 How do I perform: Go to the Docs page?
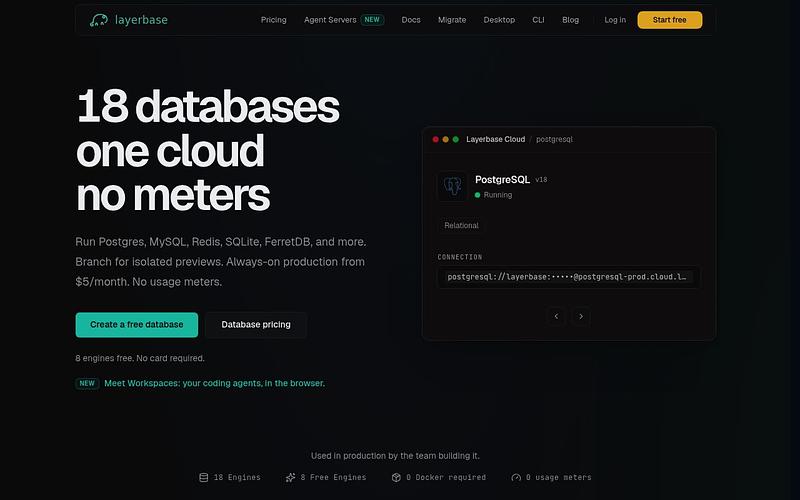[x=411, y=20]
